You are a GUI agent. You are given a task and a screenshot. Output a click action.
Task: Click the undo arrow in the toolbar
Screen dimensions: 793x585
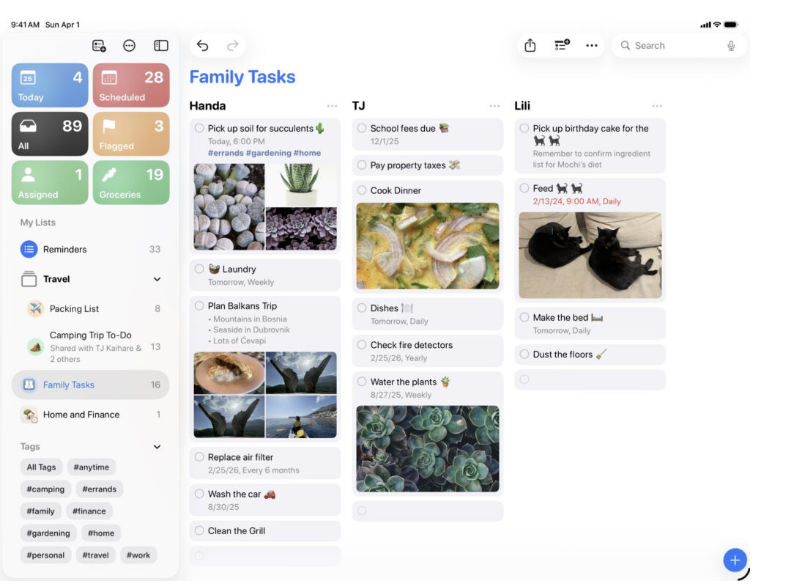coord(203,46)
